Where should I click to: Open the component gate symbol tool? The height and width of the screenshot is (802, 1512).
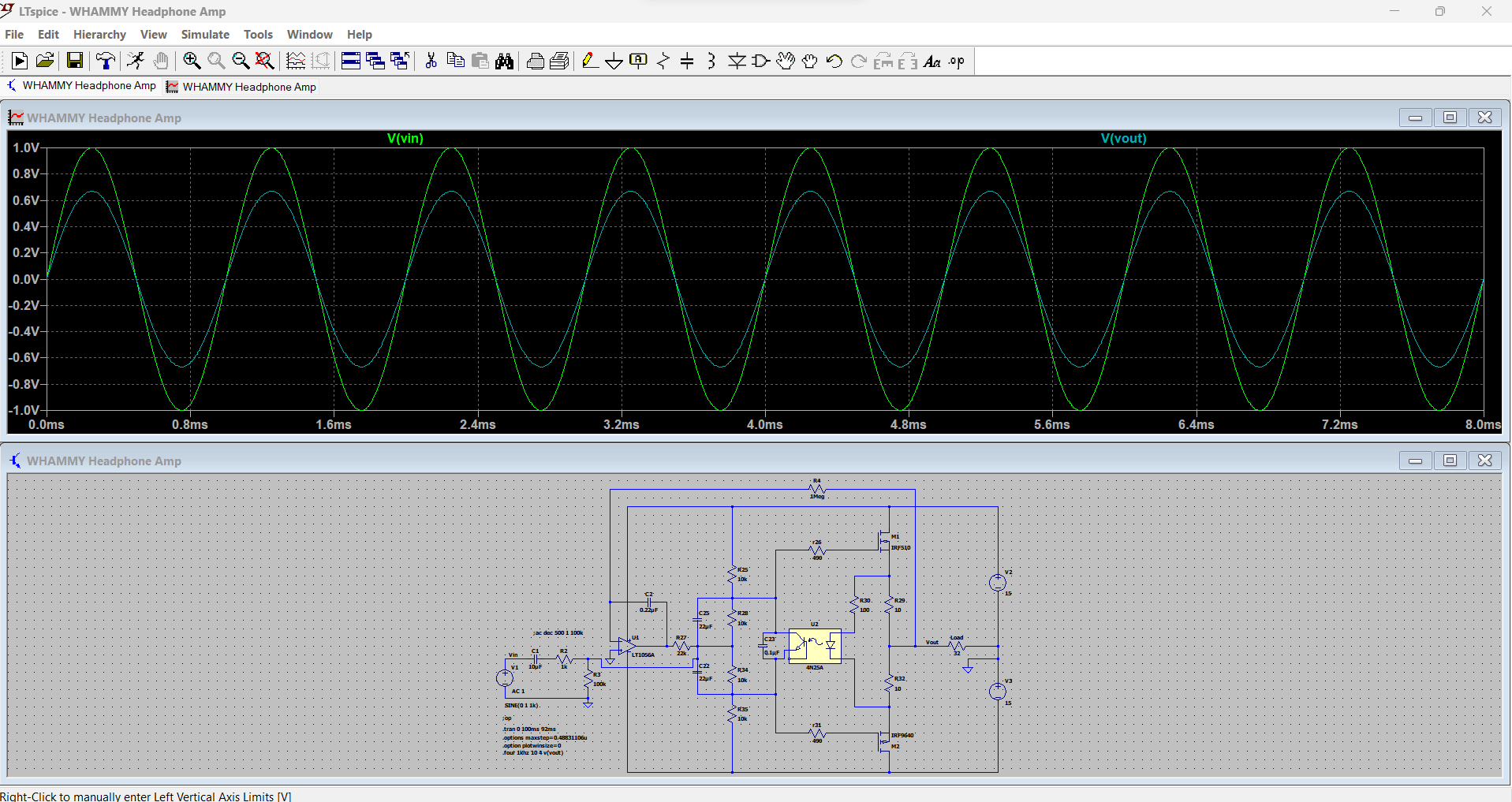click(x=761, y=61)
